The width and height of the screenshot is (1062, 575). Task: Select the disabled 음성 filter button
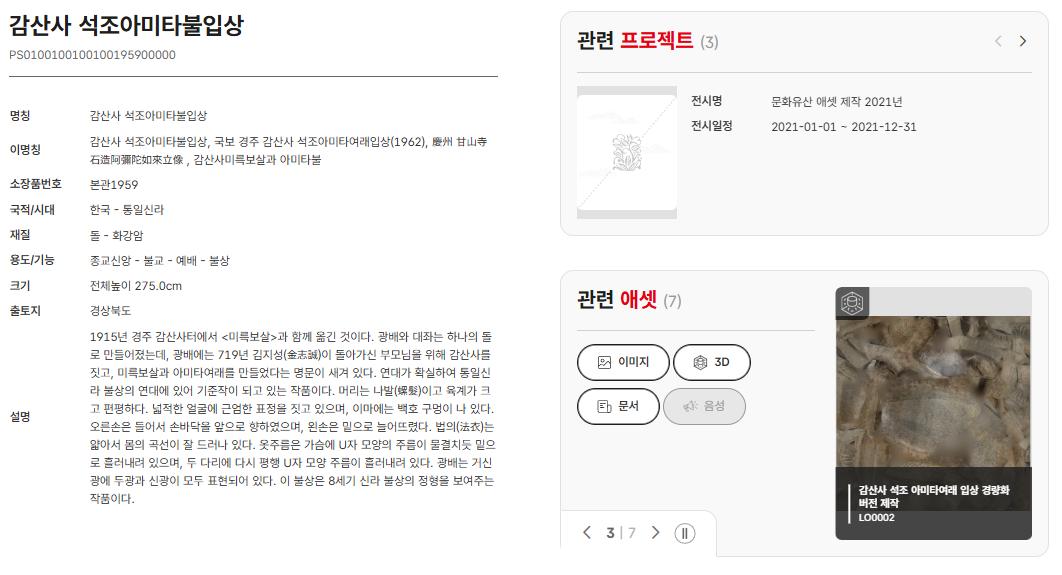(x=704, y=406)
